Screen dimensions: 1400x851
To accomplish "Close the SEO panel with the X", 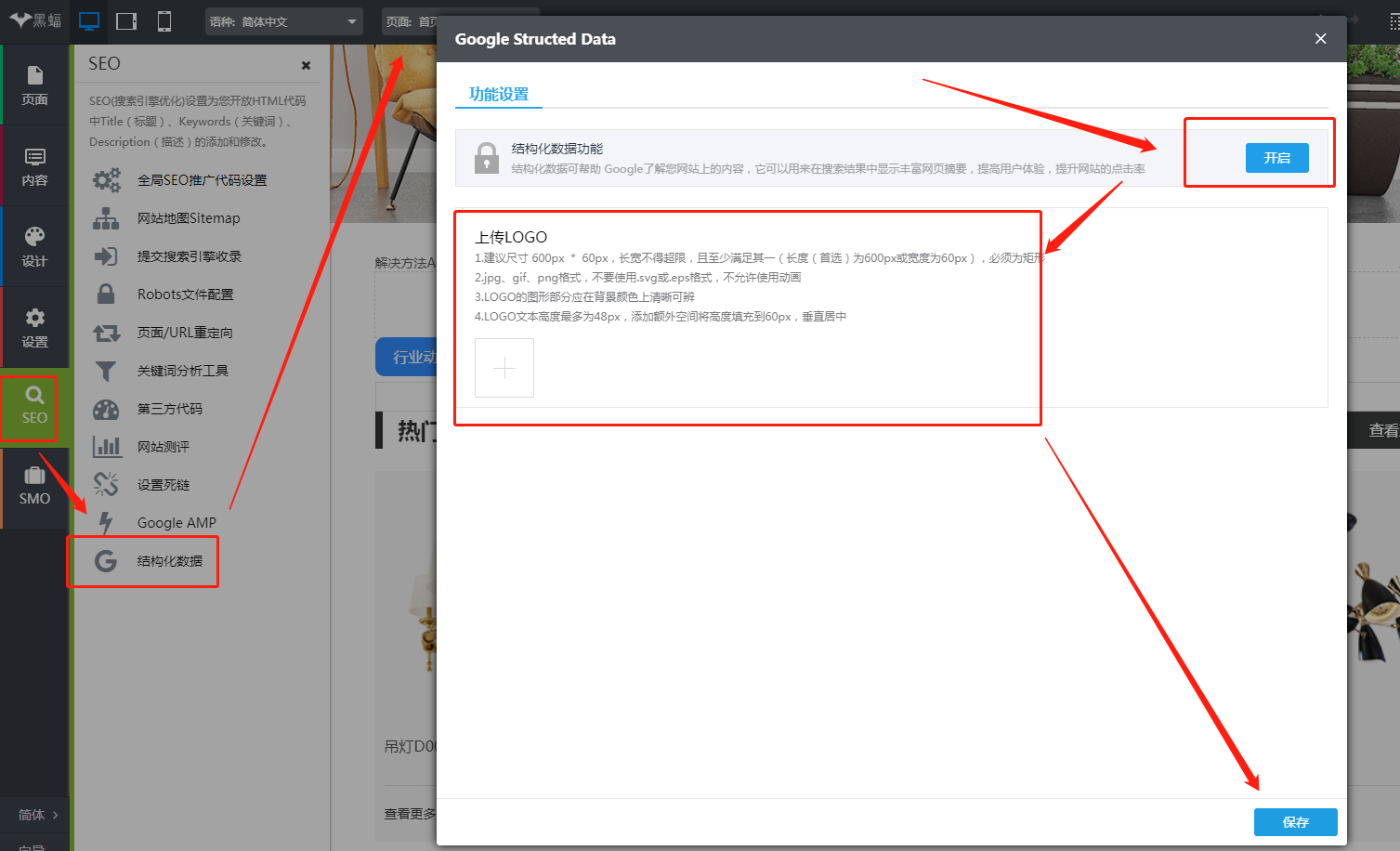I will [306, 65].
